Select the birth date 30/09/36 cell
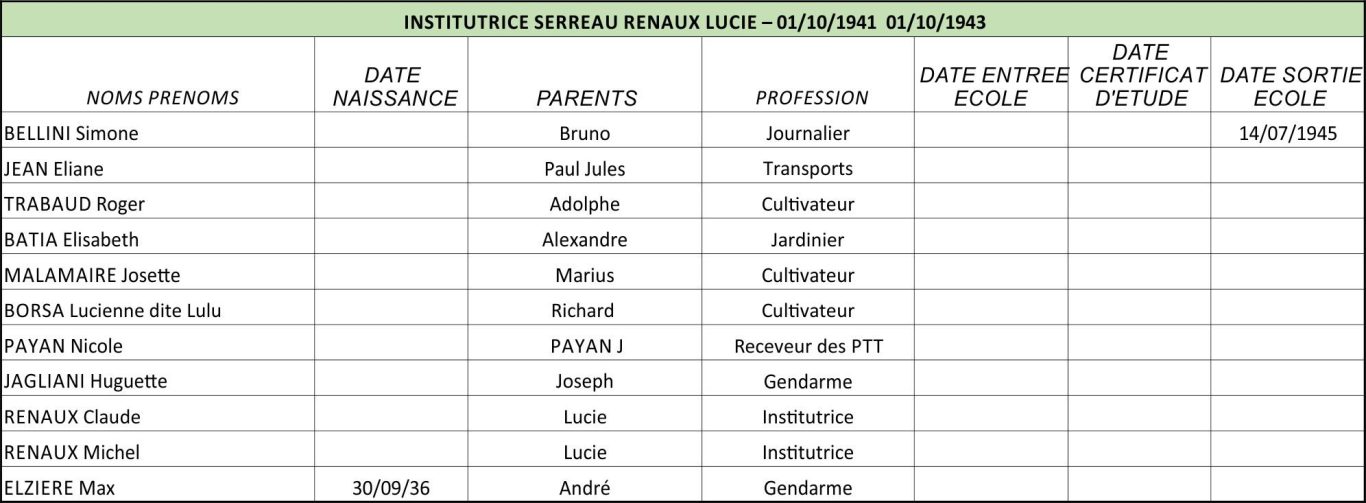This screenshot has width=1366, height=503. [391, 488]
